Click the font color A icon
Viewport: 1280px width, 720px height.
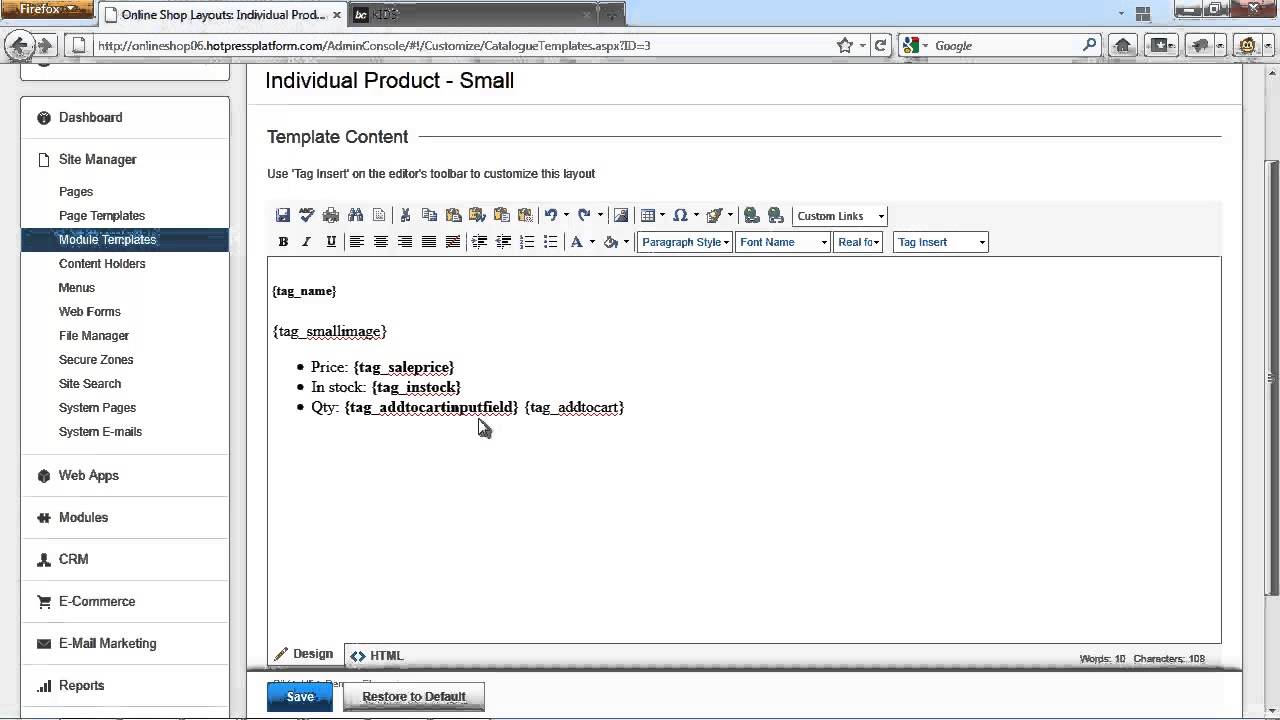pyautogui.click(x=577, y=241)
